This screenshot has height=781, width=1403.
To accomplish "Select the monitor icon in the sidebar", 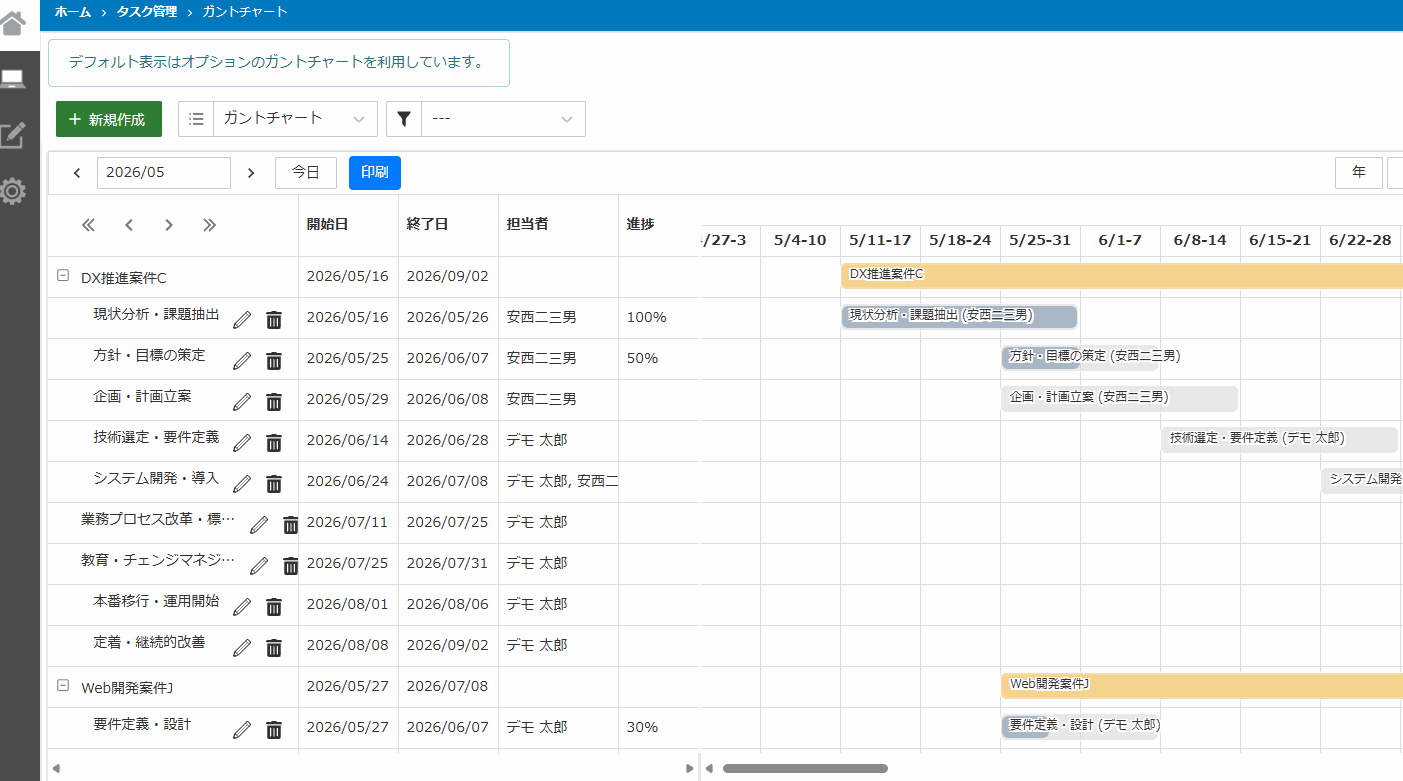I will pyautogui.click(x=12, y=80).
